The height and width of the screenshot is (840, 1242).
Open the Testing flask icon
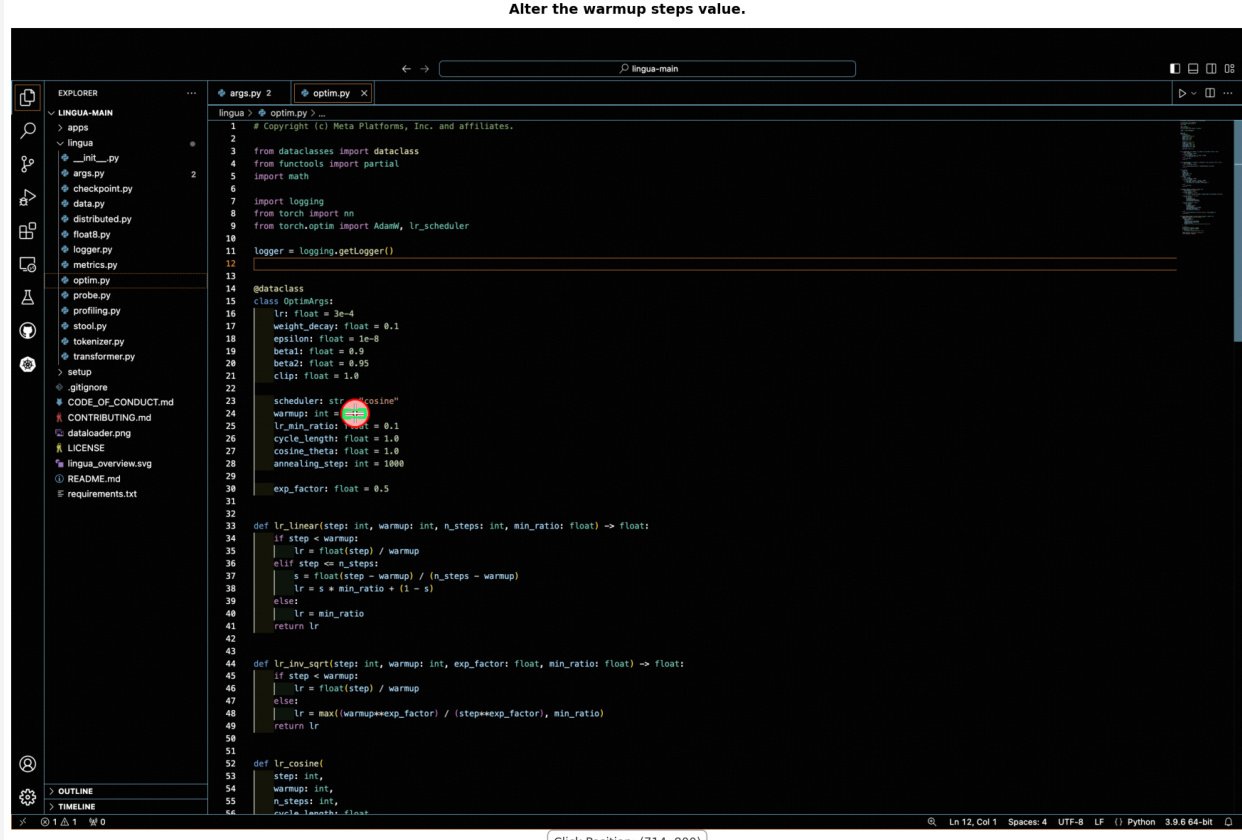coord(28,298)
